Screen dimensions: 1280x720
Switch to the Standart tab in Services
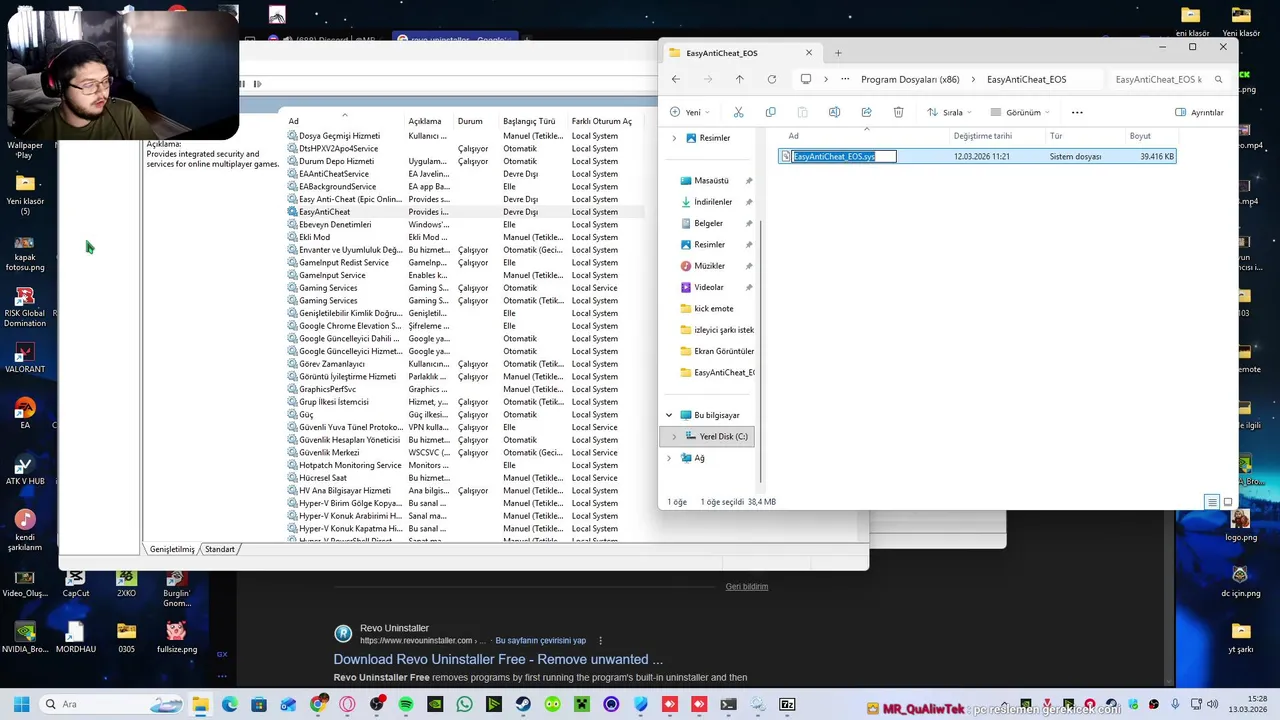(x=220, y=549)
